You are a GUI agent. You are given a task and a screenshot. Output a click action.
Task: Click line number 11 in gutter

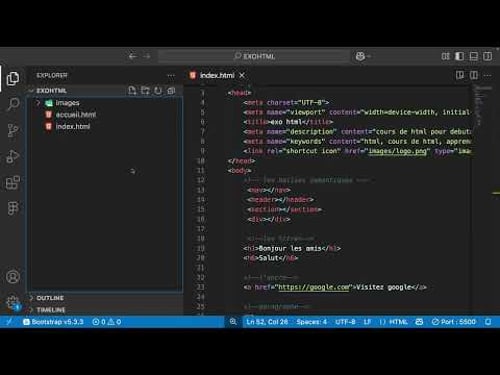coord(201,170)
